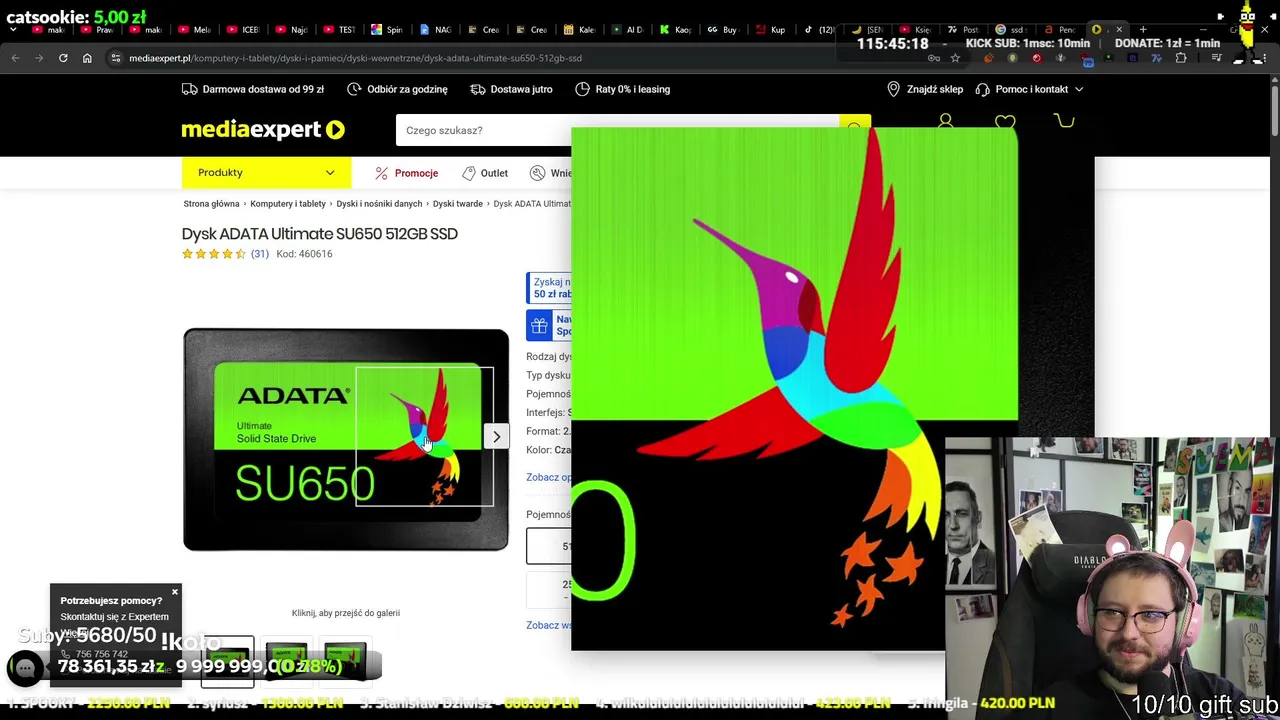Click the product star rating

point(214,254)
